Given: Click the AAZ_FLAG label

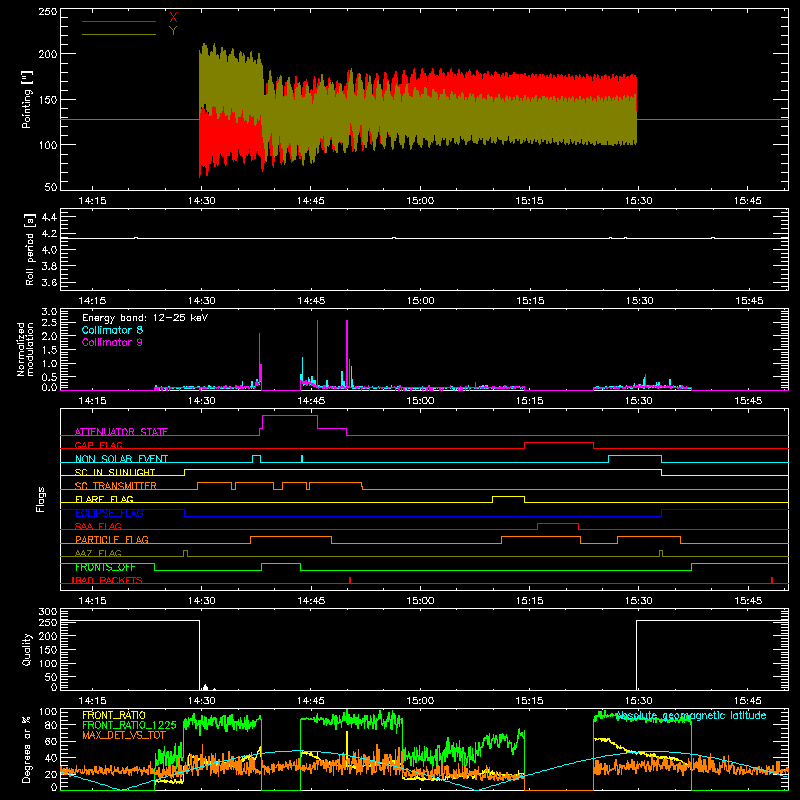Looking at the screenshot, I should [x=98, y=553].
